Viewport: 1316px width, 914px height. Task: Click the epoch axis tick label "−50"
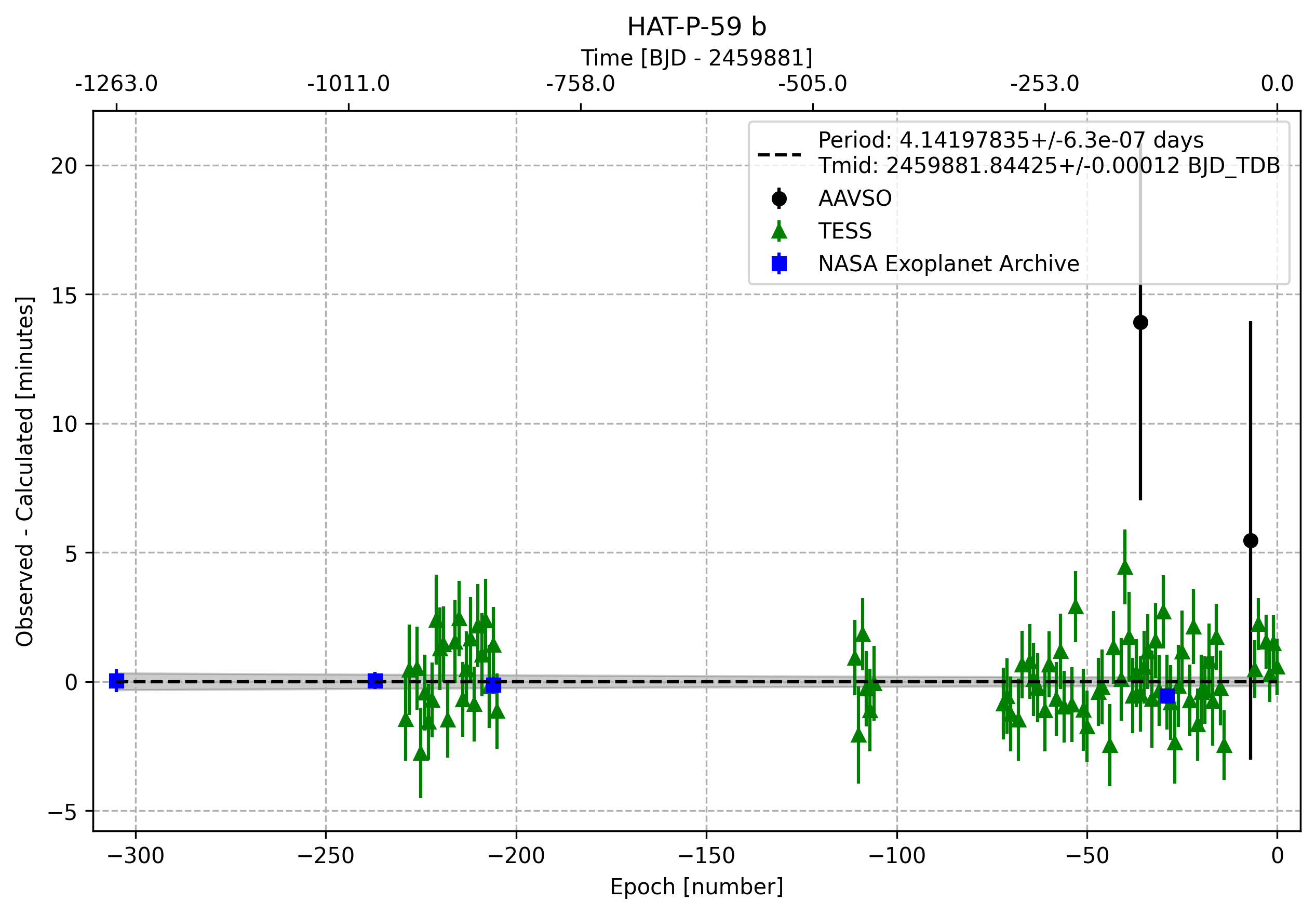pos(1086,856)
